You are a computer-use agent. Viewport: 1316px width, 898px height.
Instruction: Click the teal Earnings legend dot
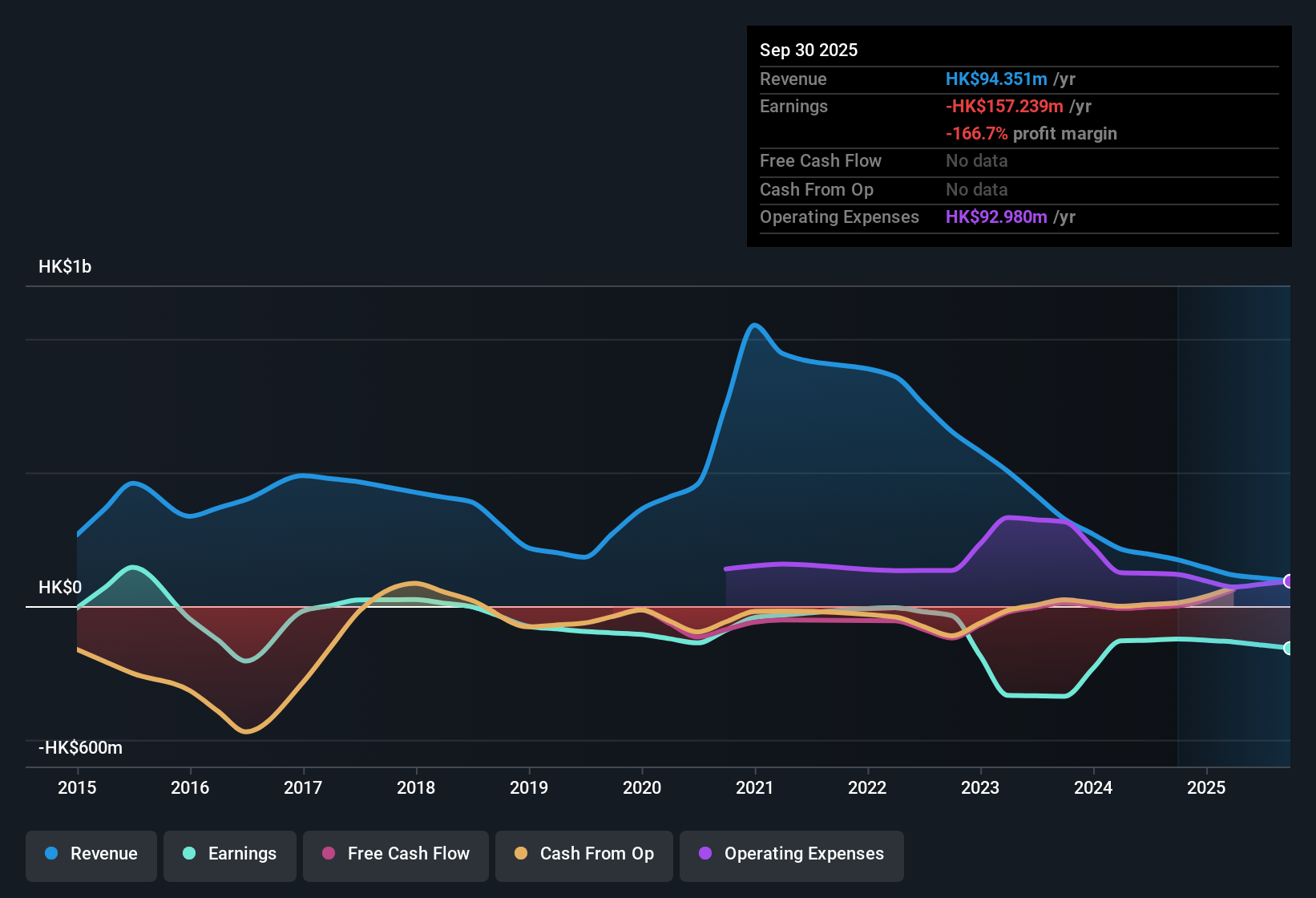[x=189, y=854]
